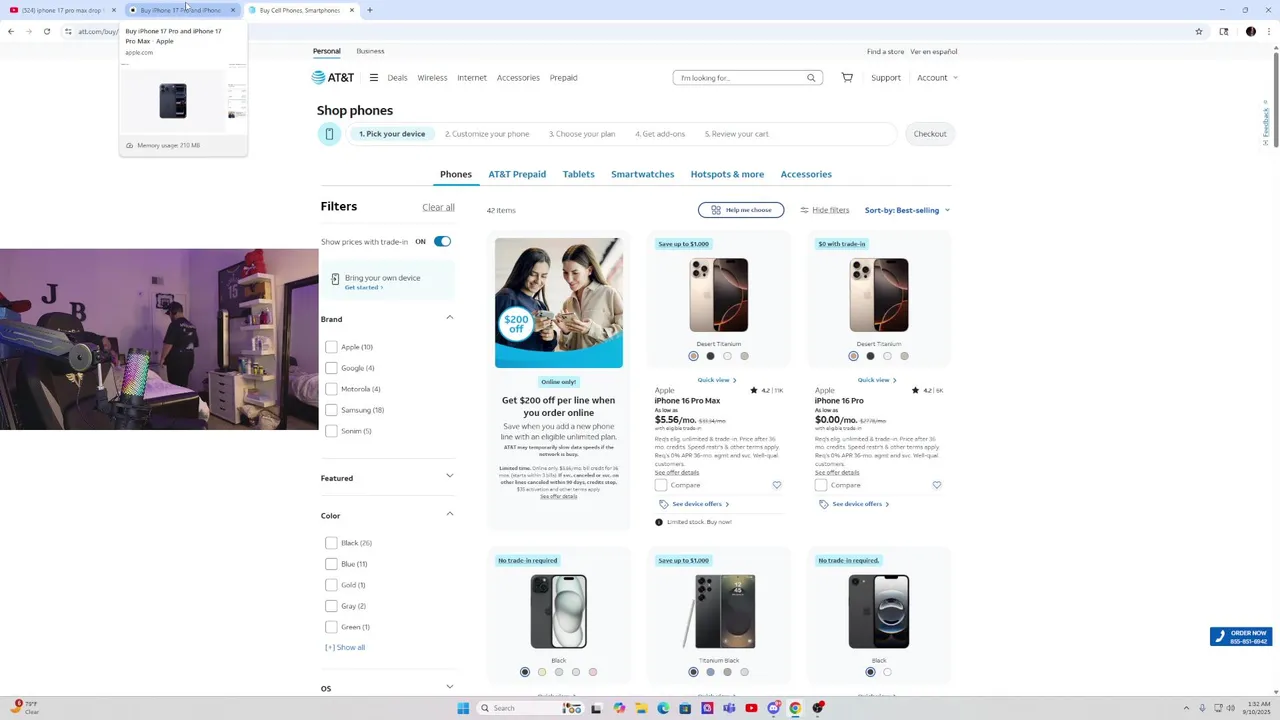Click the Hide filters control
The image size is (1280, 720).
tap(824, 210)
